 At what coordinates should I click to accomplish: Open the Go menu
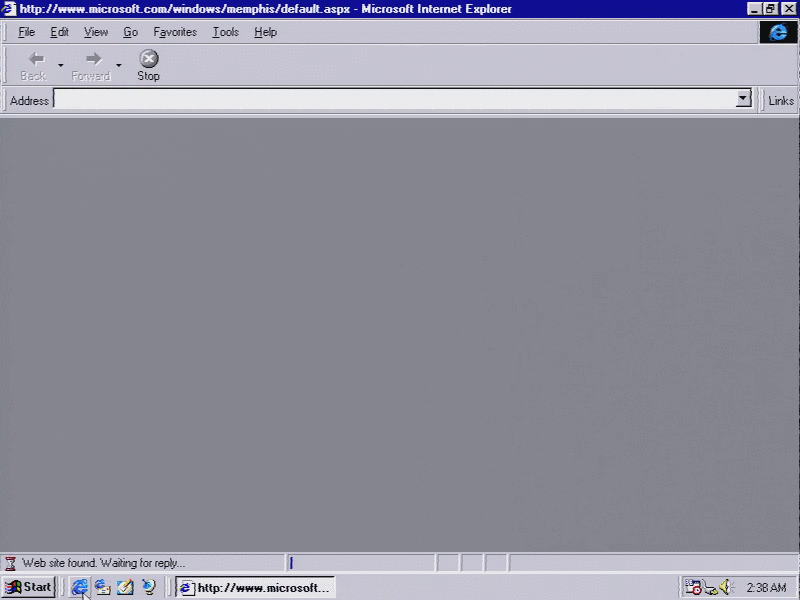pos(131,32)
